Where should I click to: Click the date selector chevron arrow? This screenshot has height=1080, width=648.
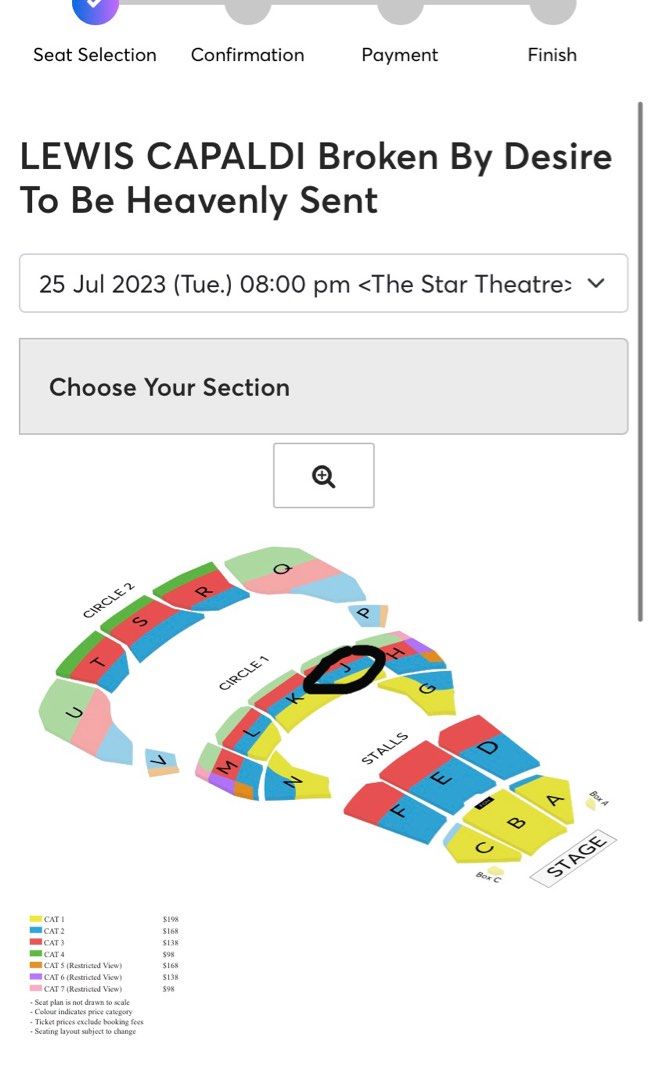click(x=594, y=284)
